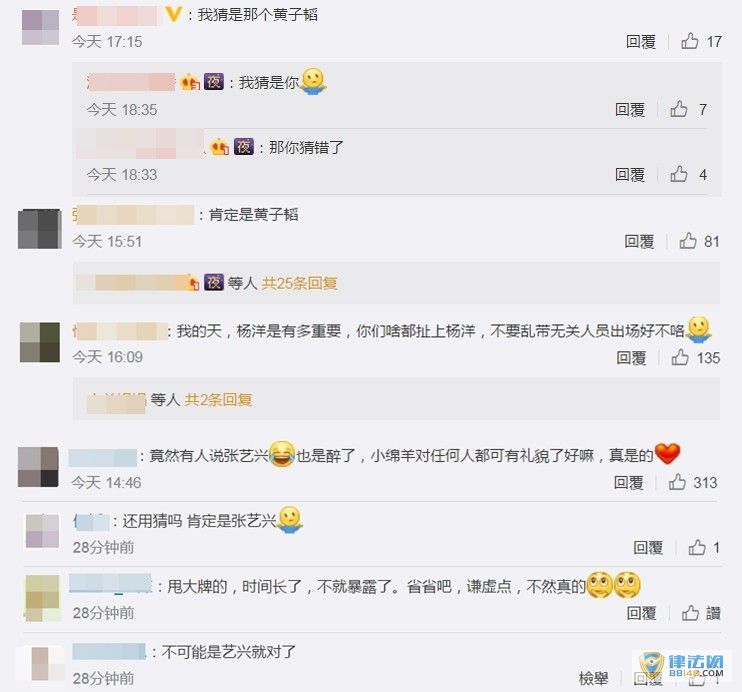
Task: Reply to the 17:15 comment about 黄子韬
Action: tap(641, 42)
